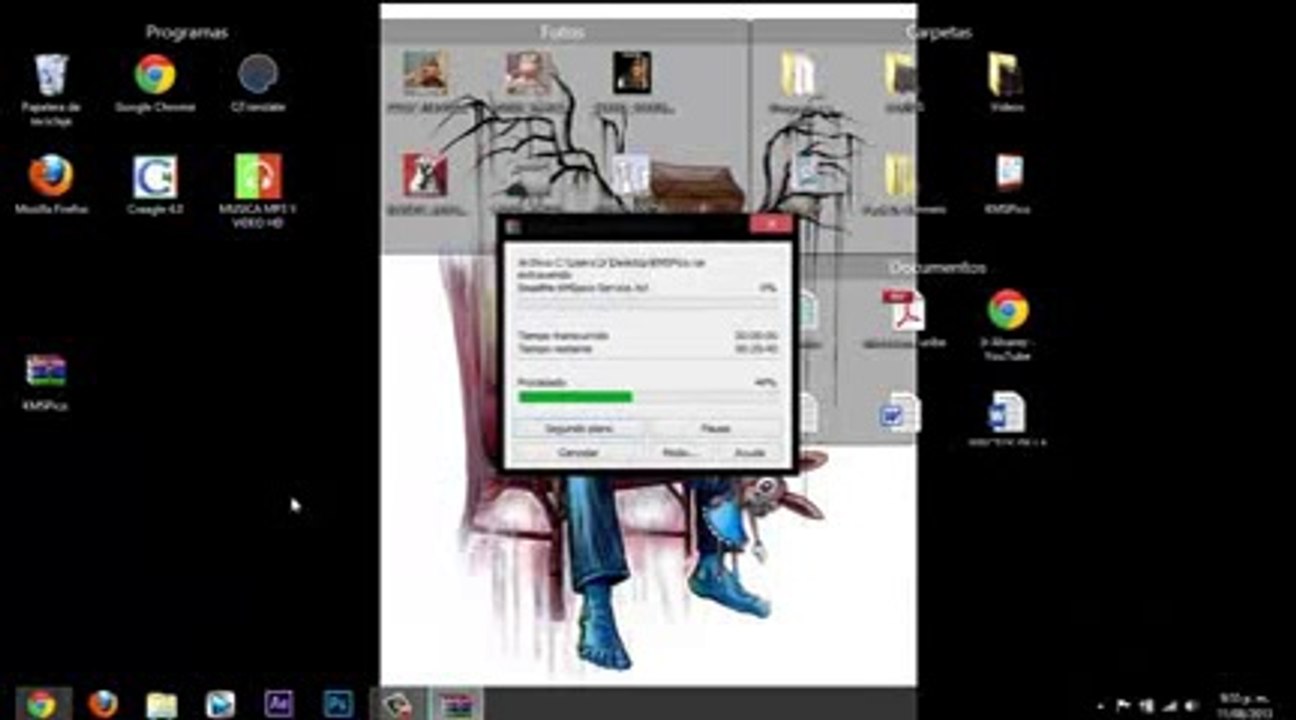This screenshot has height=720, width=1296.
Task: Open the Action Center flag icon
Action: pos(1124,705)
